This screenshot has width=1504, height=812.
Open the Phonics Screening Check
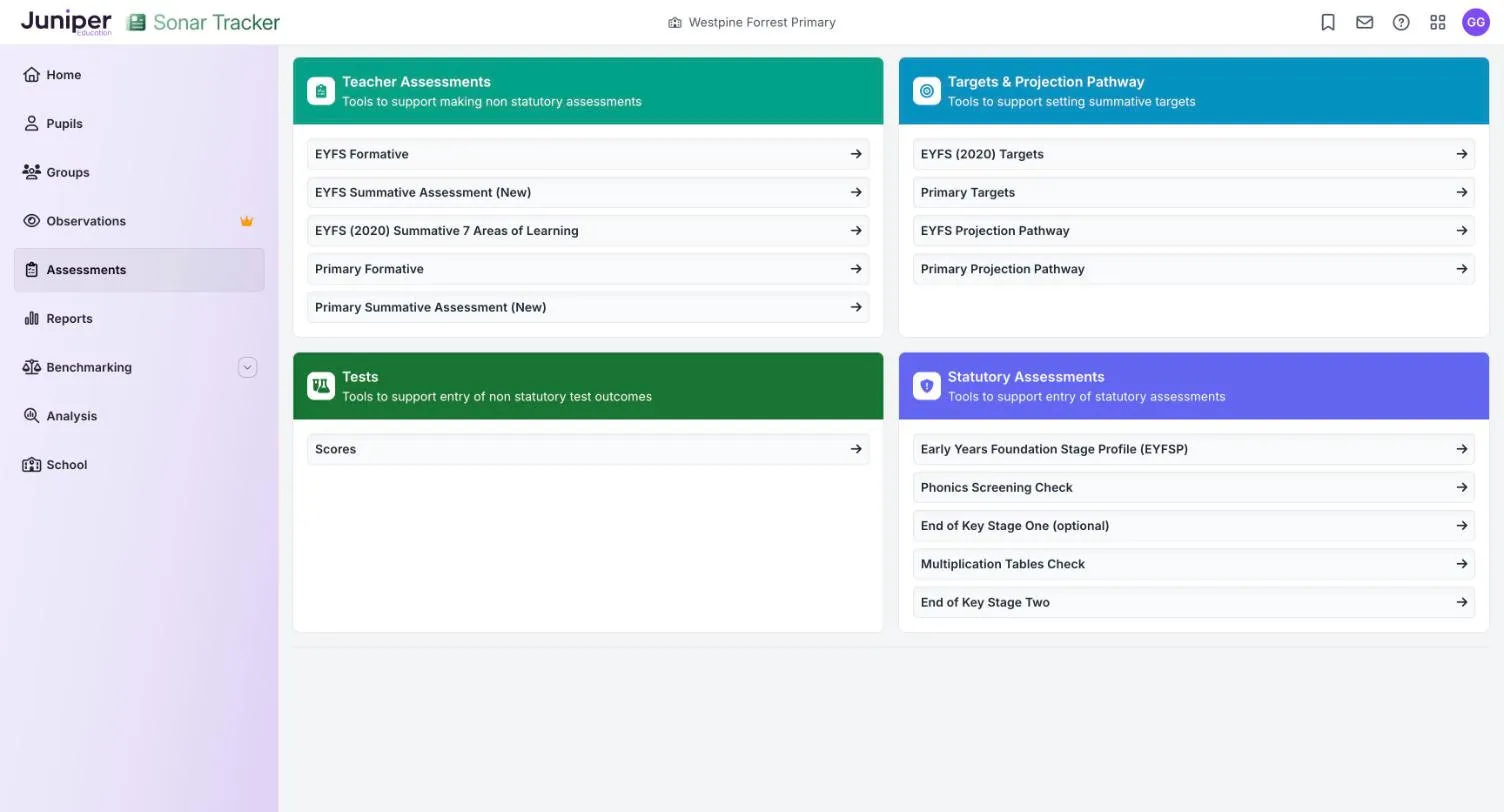point(1194,487)
